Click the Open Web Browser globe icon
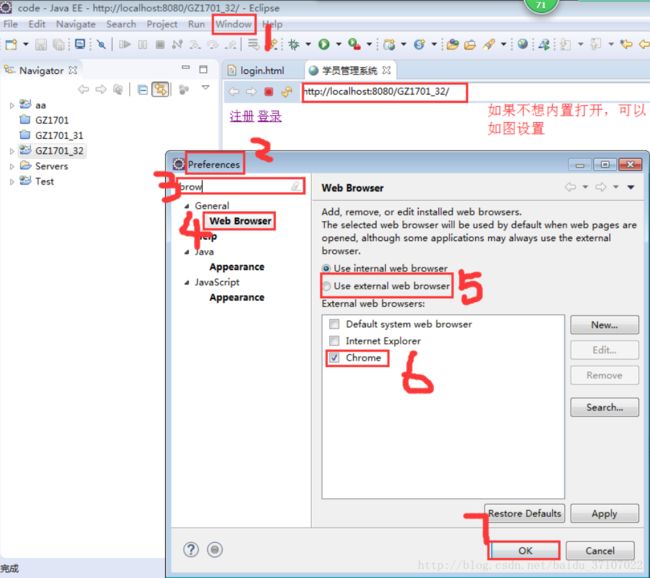The height and width of the screenshot is (578, 650). point(523,44)
